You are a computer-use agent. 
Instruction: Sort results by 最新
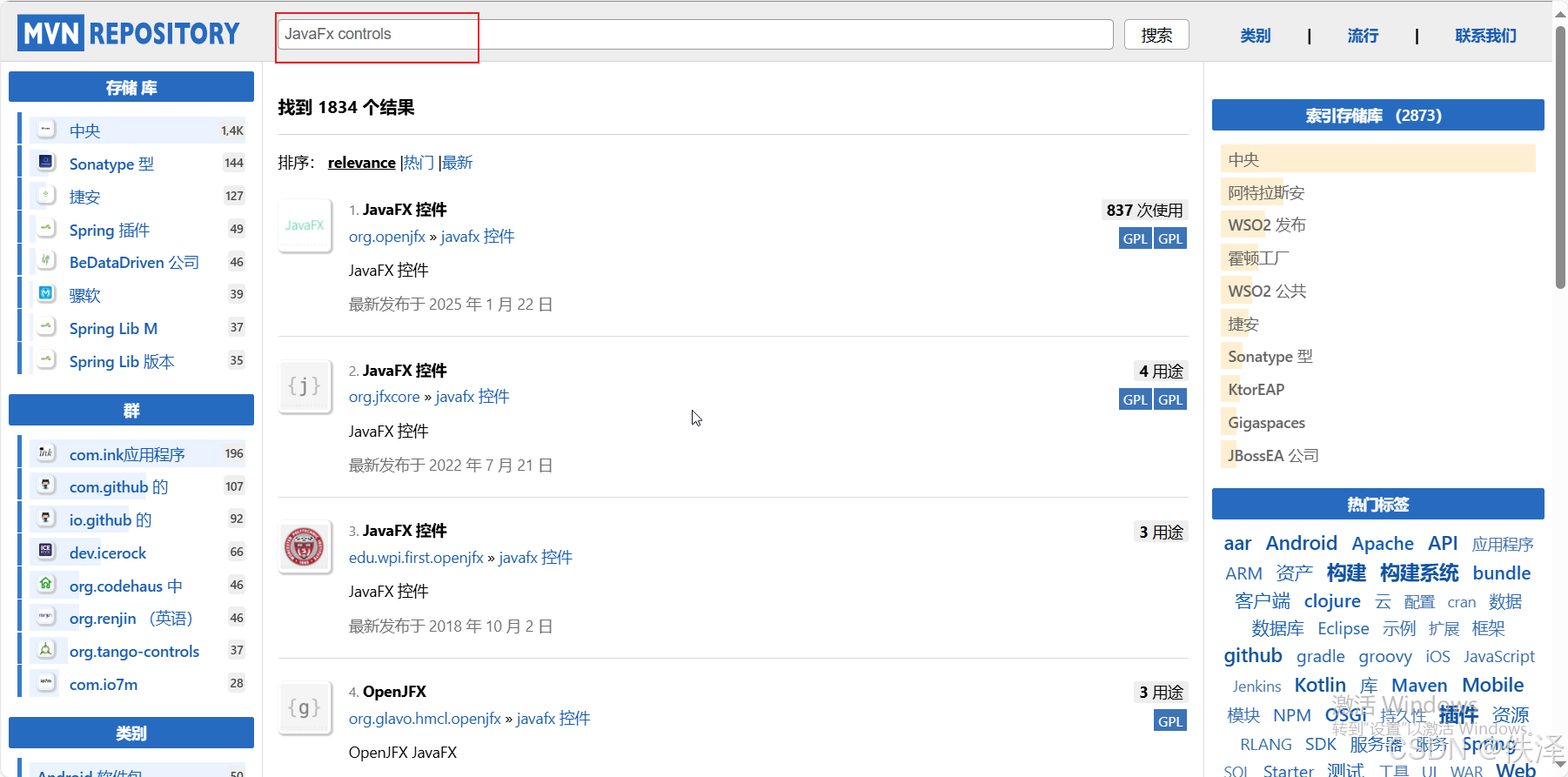click(458, 163)
